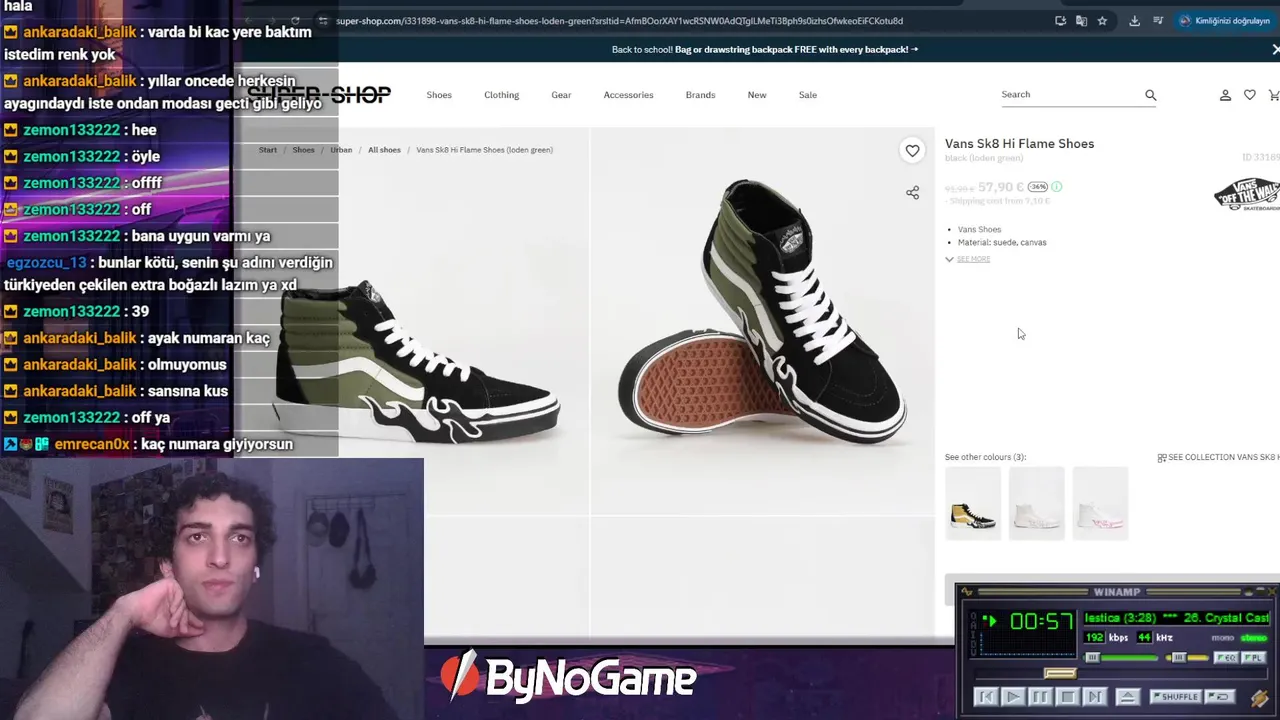1280x720 pixels.
Task: Open the Clothing menu
Action: pyautogui.click(x=501, y=95)
